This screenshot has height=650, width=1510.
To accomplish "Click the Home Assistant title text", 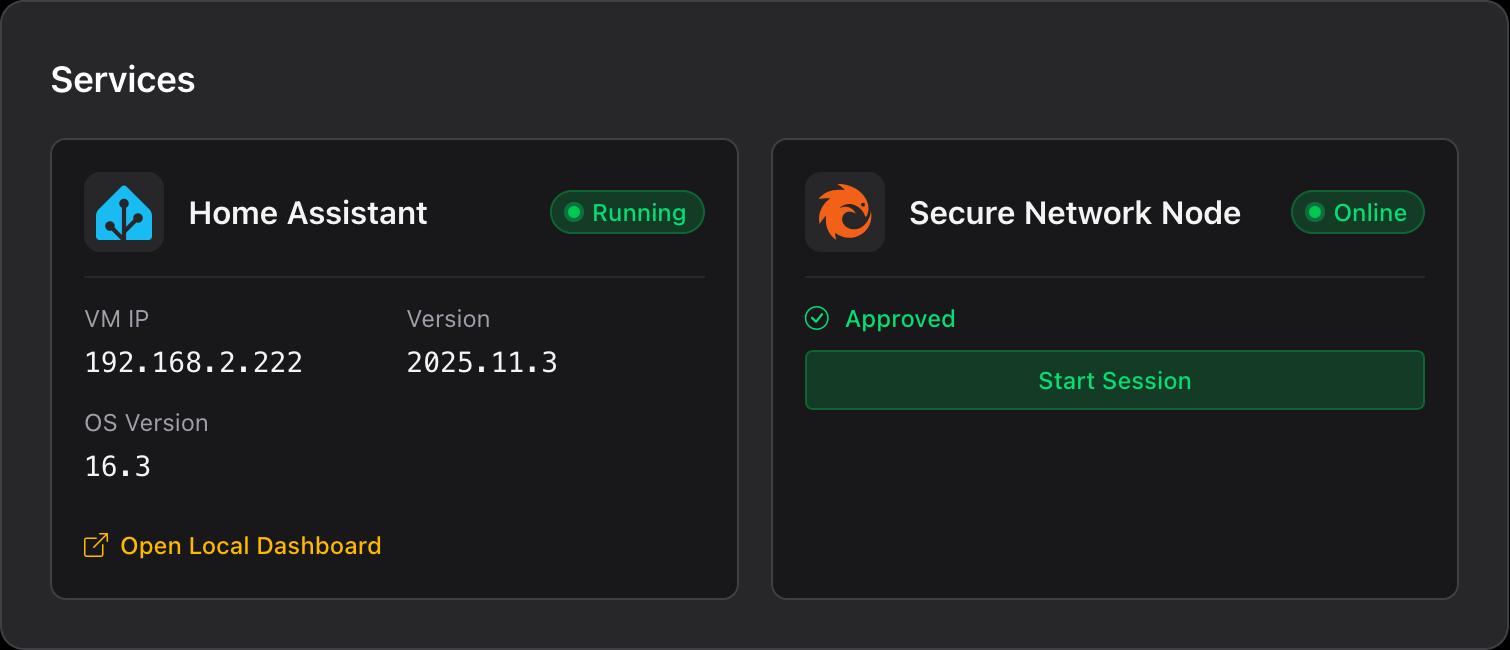I will click(308, 213).
